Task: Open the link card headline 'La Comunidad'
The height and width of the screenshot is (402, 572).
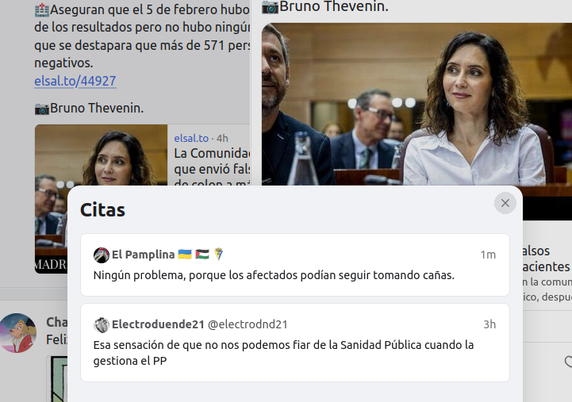Action: click(x=212, y=153)
